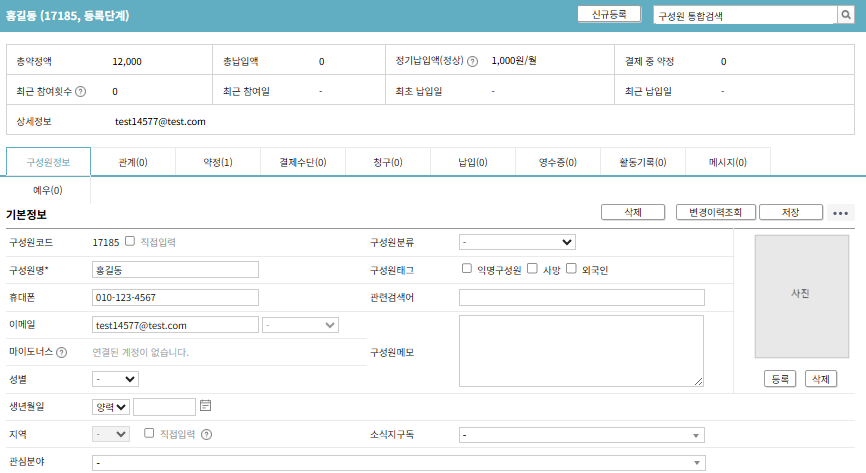866x473 pixels.
Task: Click the 생년월일 date input field
Action: 165,407
